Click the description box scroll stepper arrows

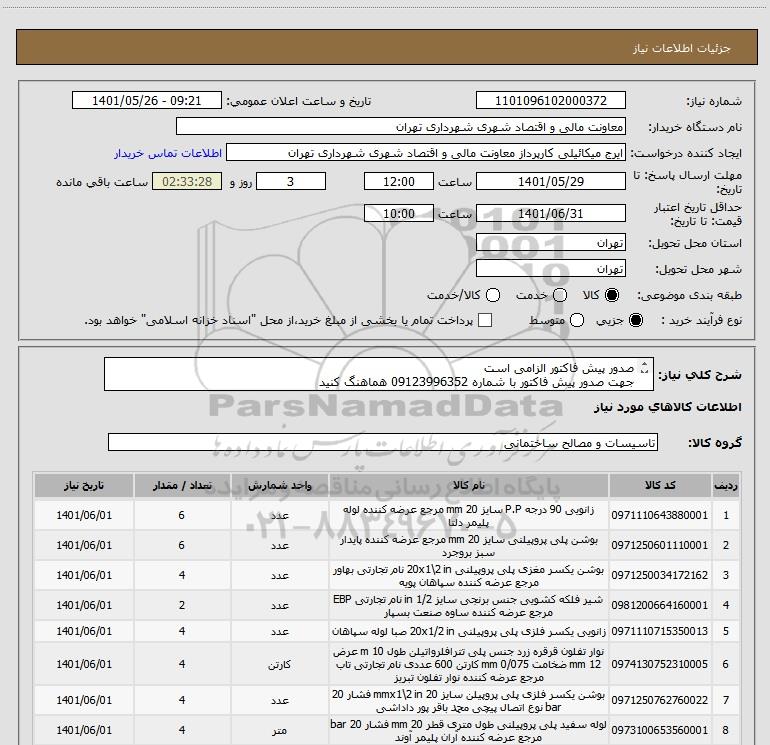pyautogui.click(x=645, y=367)
